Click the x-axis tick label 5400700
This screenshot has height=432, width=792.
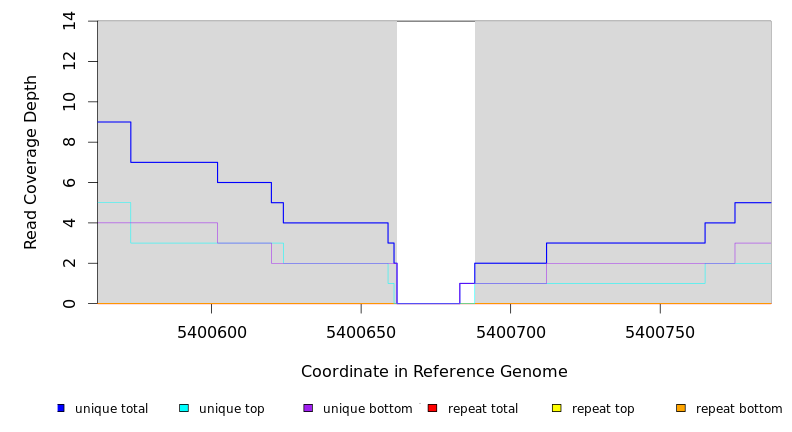510,333
